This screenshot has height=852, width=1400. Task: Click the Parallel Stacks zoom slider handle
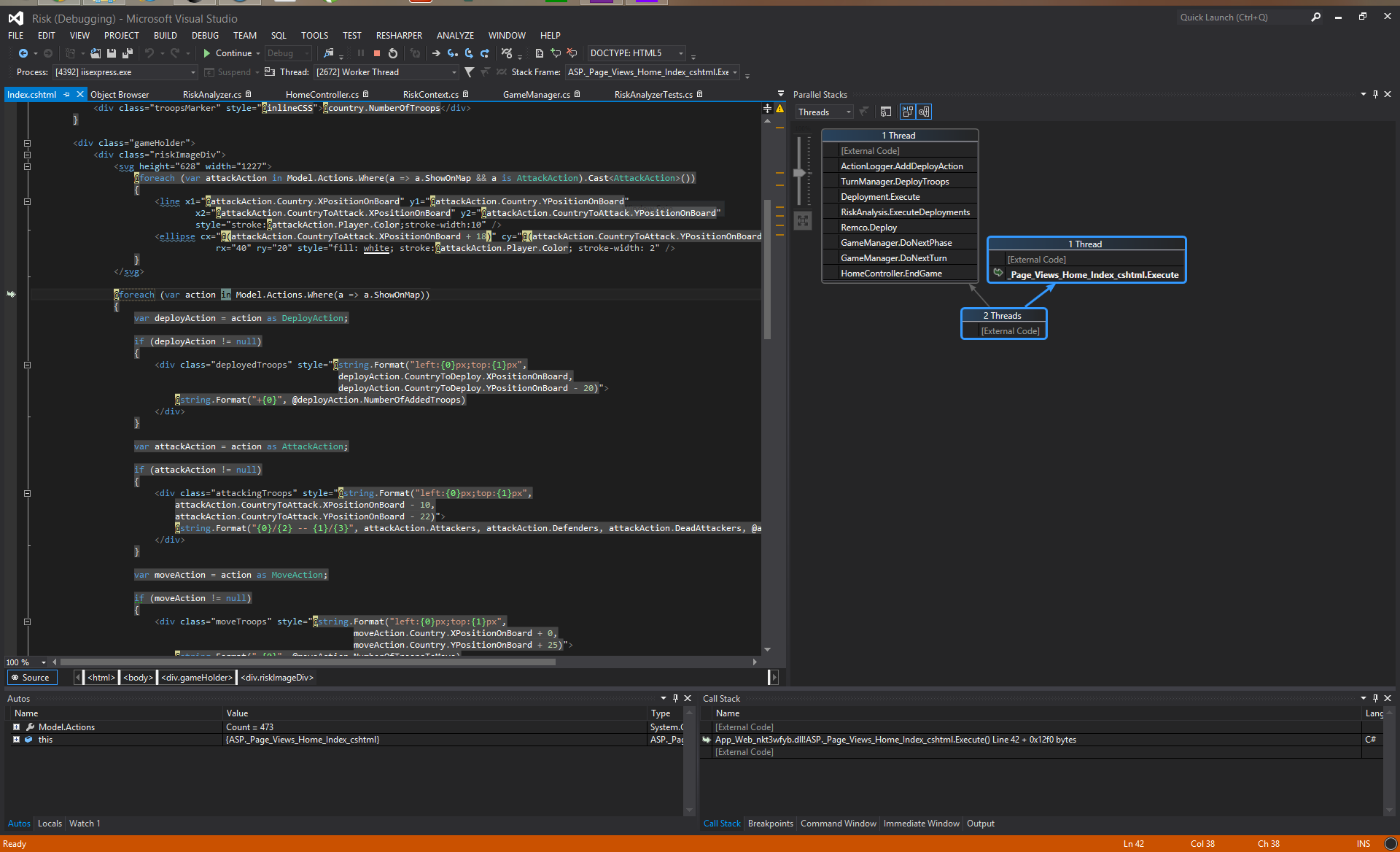pyautogui.click(x=799, y=173)
